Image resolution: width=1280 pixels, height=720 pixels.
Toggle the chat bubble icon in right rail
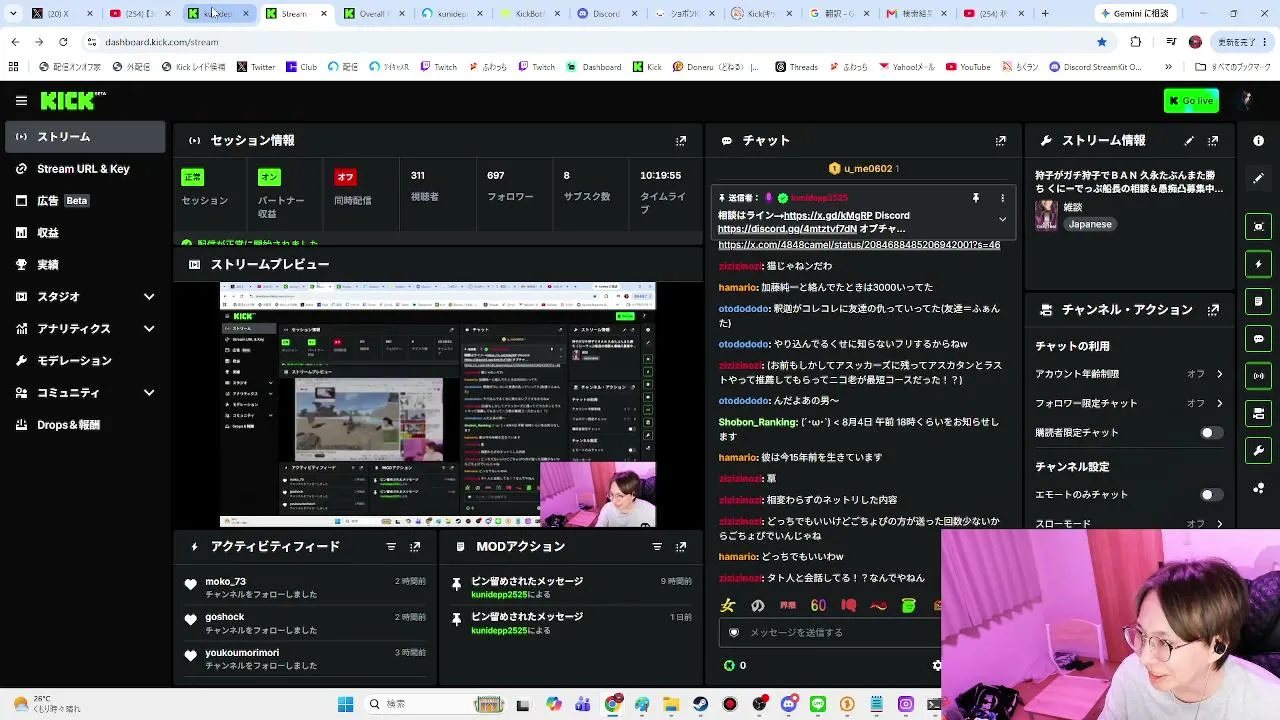(x=1259, y=339)
